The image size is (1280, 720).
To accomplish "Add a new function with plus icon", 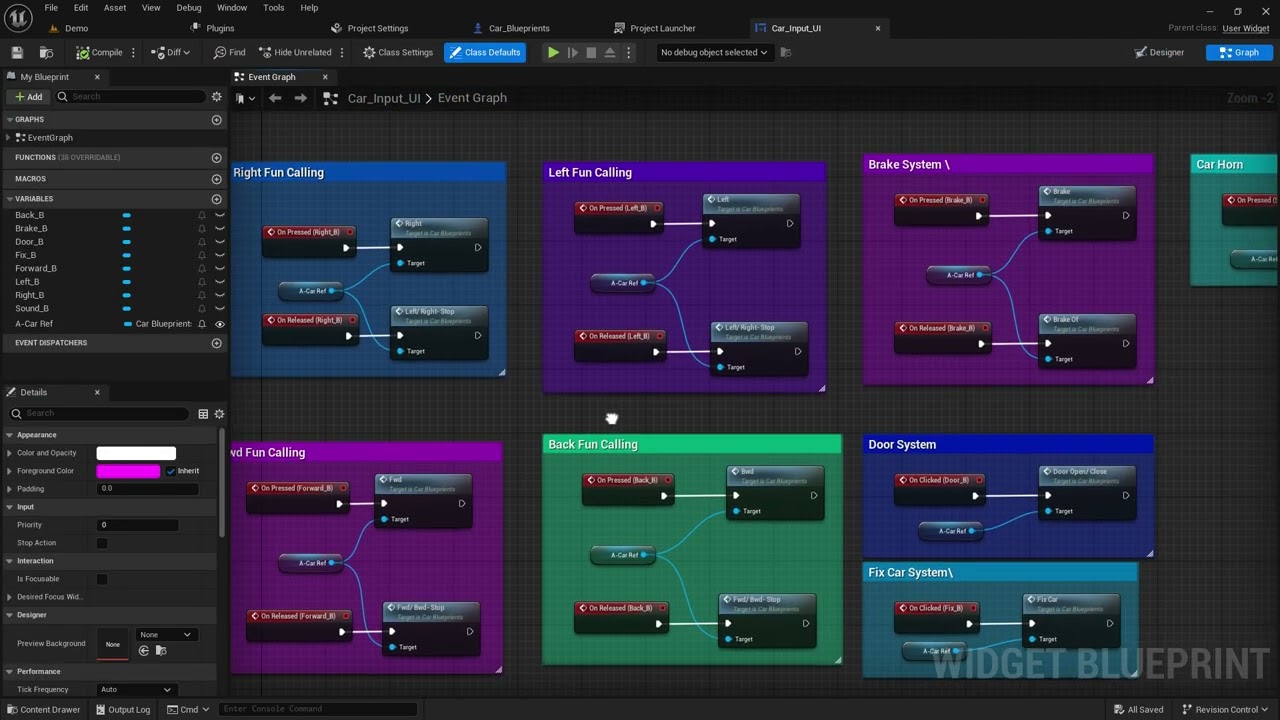I will (216, 158).
